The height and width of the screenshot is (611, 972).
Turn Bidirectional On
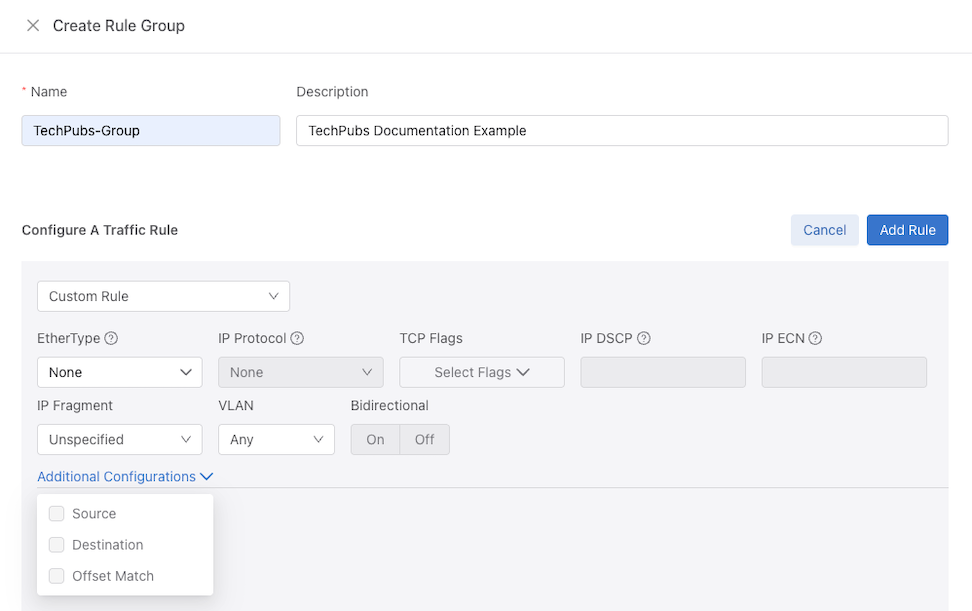tap(375, 439)
